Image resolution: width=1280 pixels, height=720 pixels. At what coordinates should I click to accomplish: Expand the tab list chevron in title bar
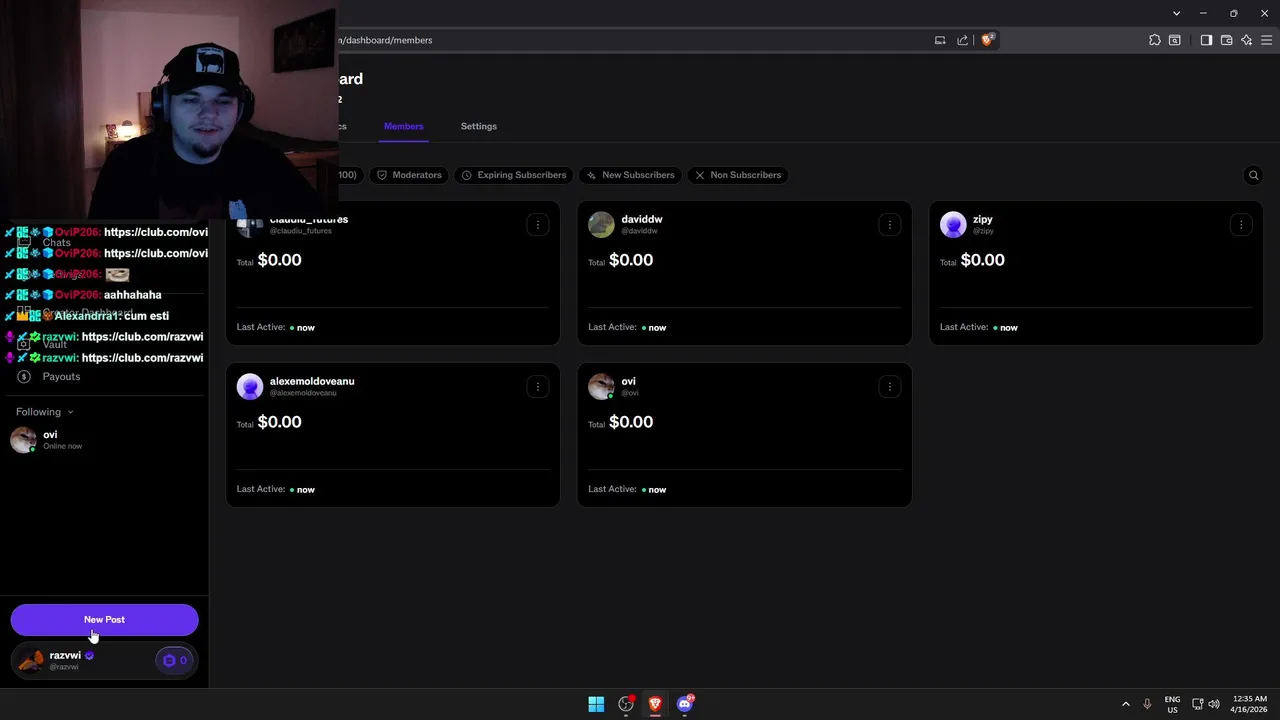pyautogui.click(x=1177, y=13)
